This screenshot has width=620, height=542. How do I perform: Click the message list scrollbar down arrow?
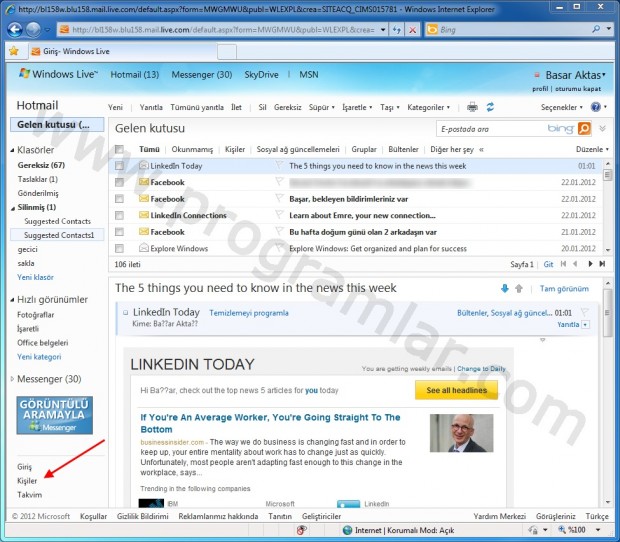click(x=608, y=250)
